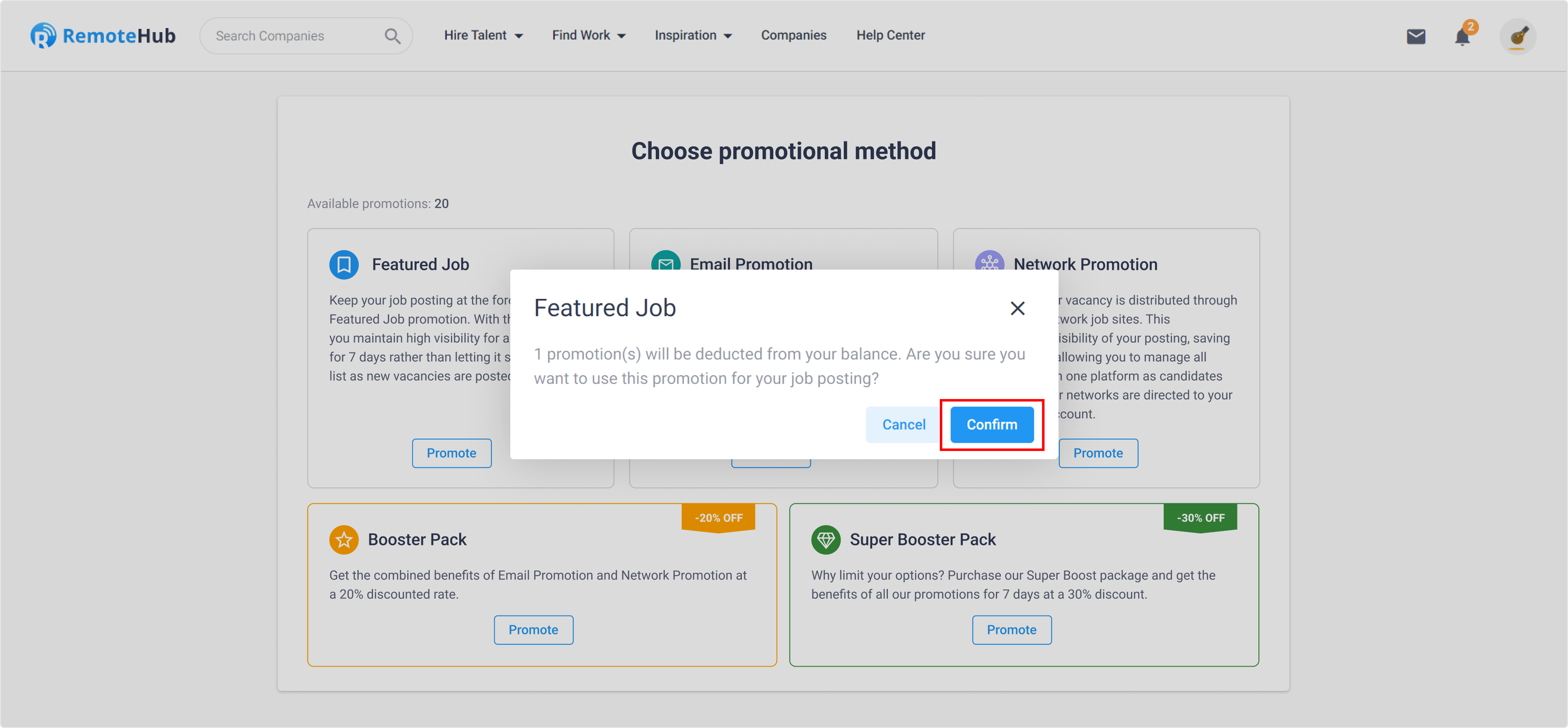This screenshot has width=1568, height=728.
Task: Expand the Find Work dropdown
Action: coord(589,35)
